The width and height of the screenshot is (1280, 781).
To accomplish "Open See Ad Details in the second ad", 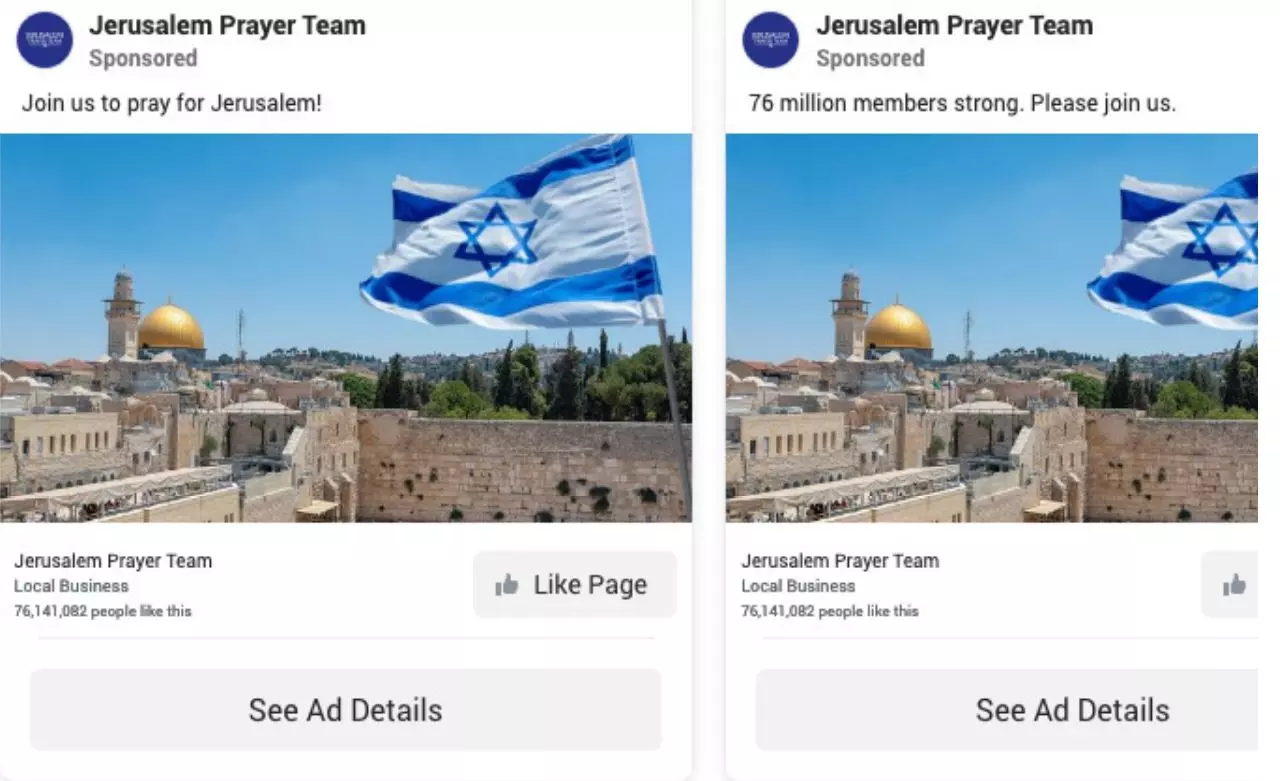I will point(1007,710).
